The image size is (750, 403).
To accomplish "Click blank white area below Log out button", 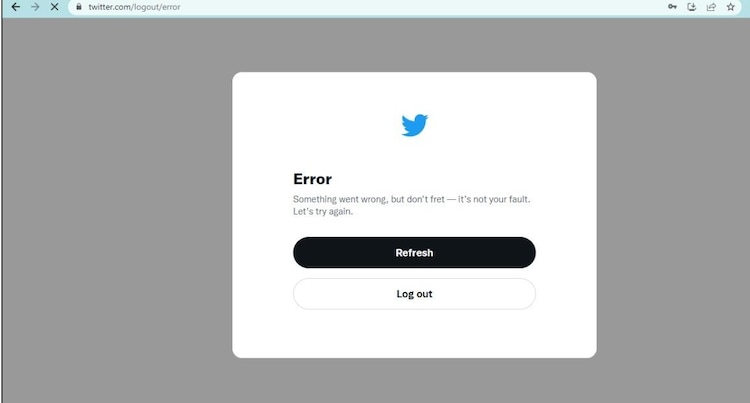I will [414, 334].
